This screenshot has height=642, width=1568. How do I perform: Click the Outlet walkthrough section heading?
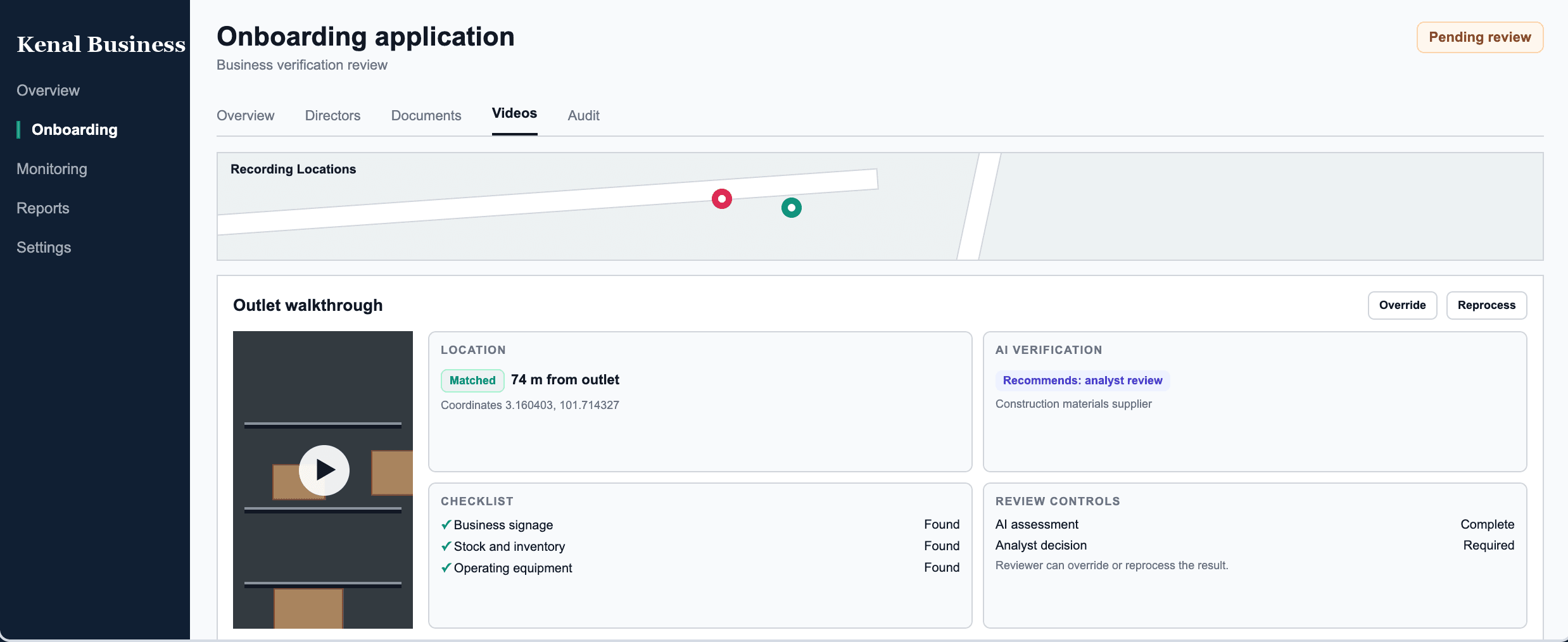[308, 305]
